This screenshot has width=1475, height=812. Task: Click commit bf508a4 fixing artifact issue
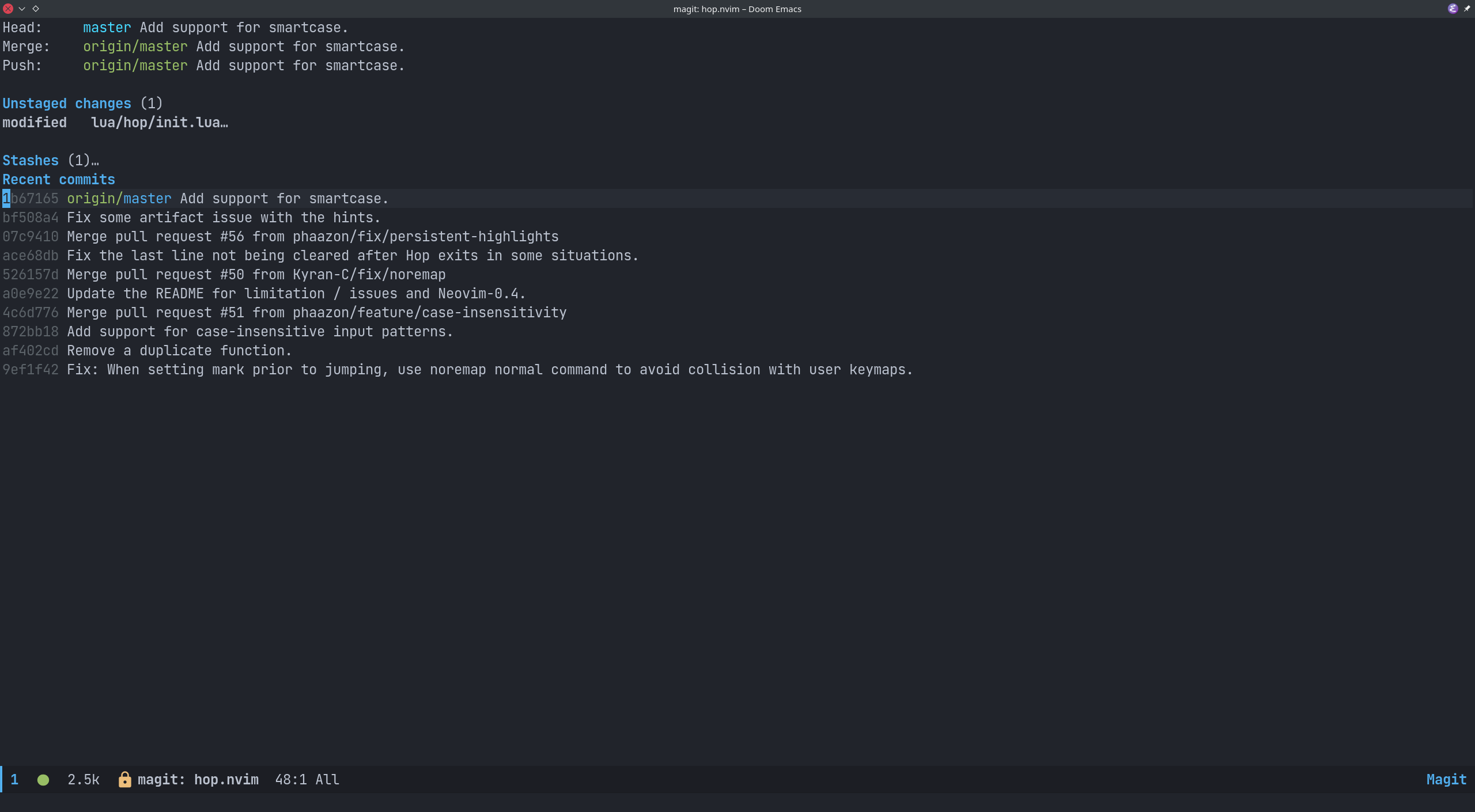(x=31, y=217)
